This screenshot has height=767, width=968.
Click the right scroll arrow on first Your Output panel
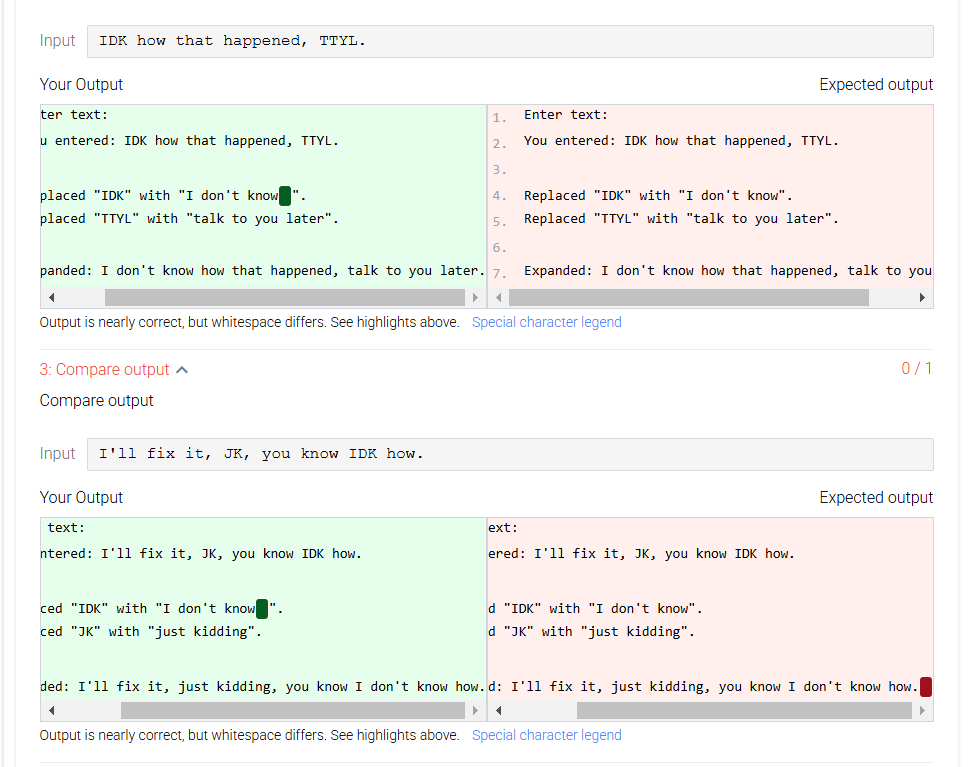coord(476,297)
